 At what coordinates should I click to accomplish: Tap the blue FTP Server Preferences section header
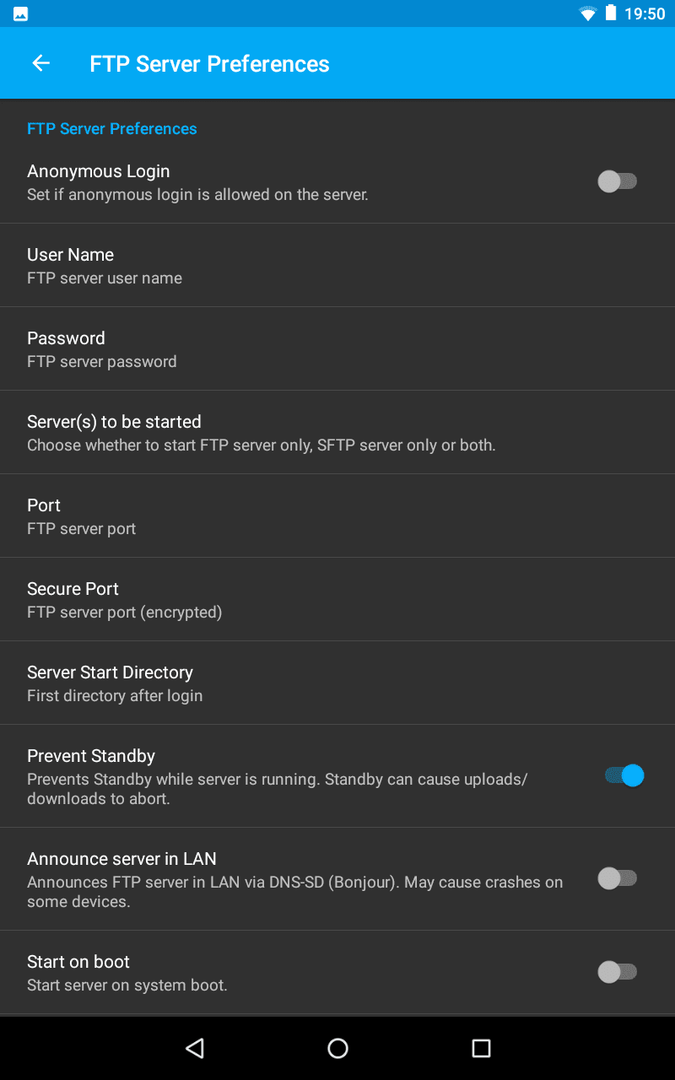tap(112, 129)
